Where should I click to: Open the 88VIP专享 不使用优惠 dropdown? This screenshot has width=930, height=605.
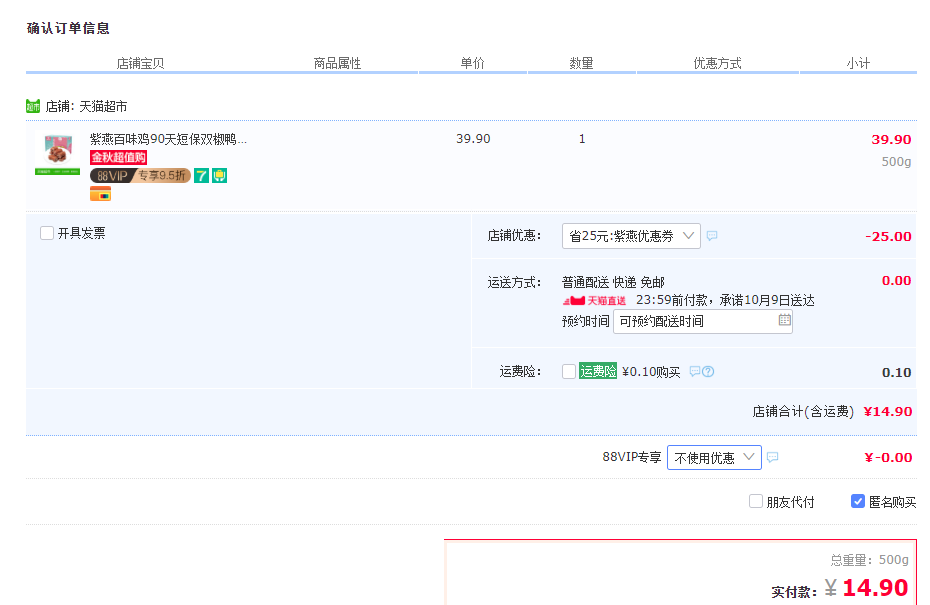[x=714, y=457]
